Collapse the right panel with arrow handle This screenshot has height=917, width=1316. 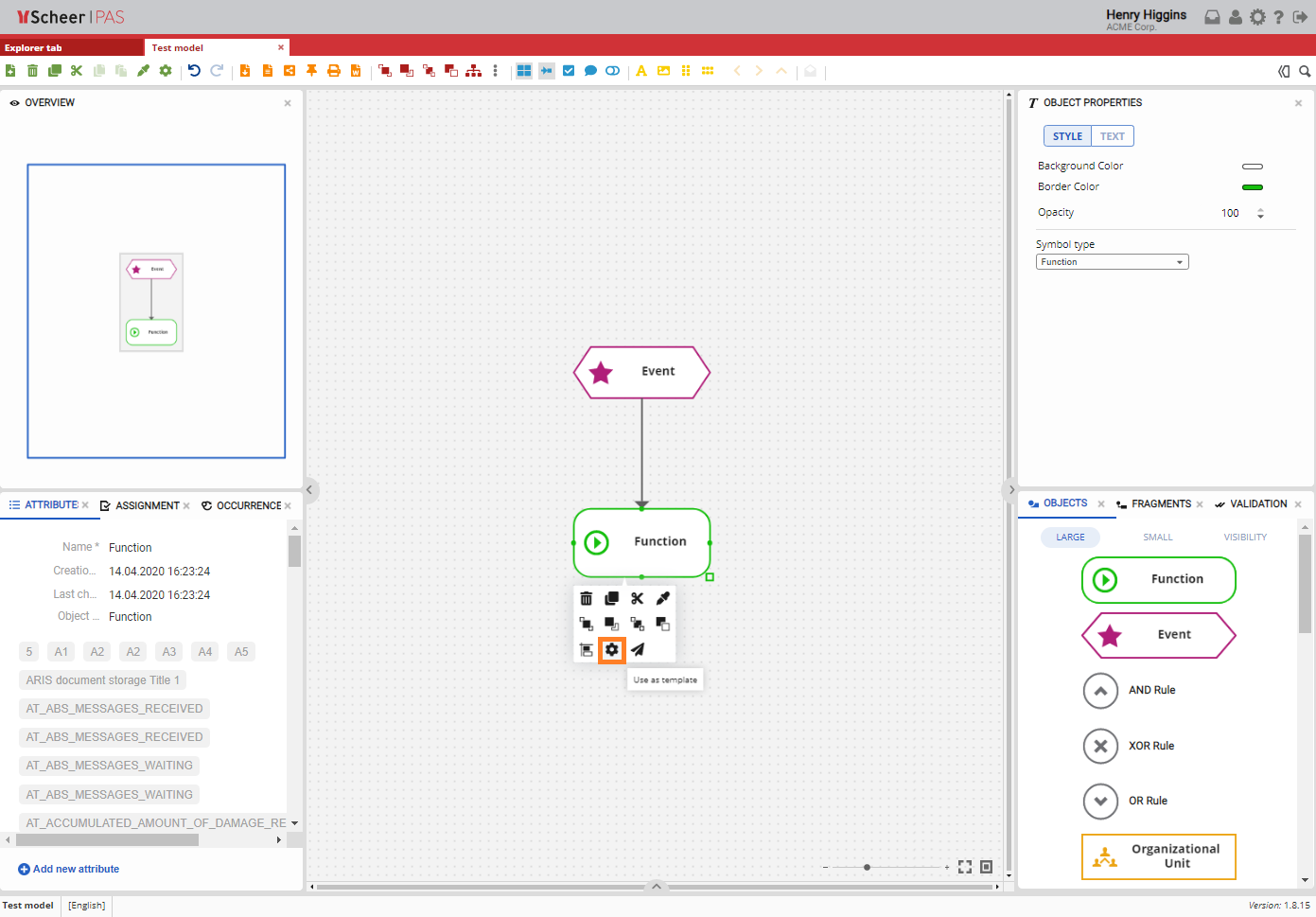[1010, 490]
